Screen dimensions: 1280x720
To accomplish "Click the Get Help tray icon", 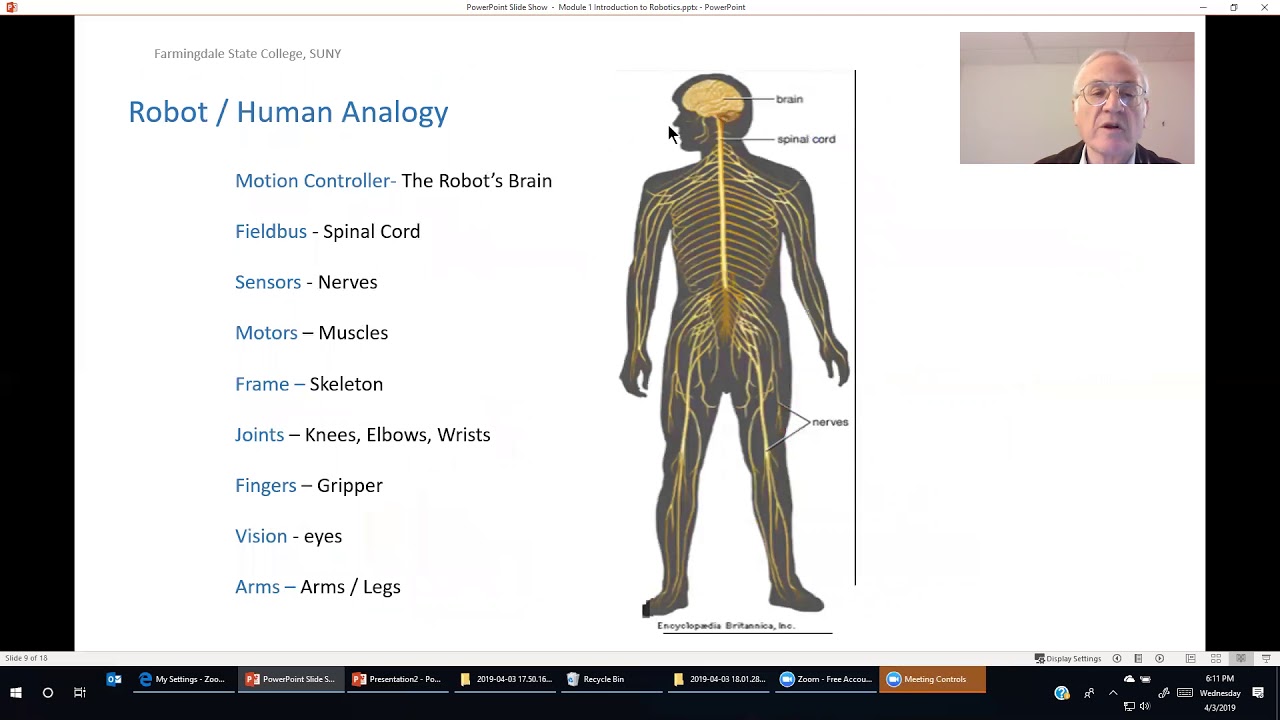I will [x=1062, y=692].
